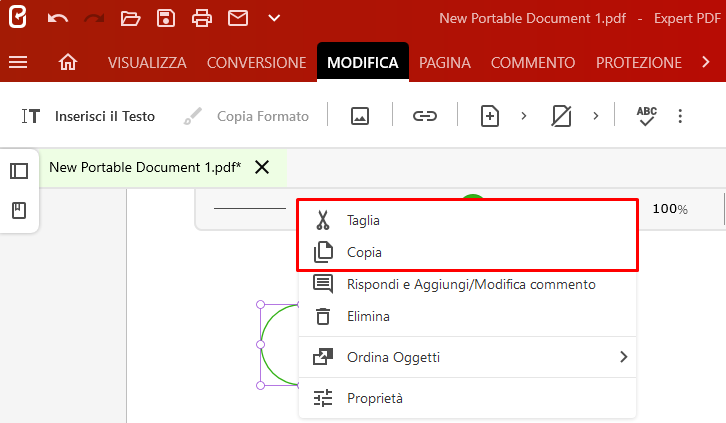Open the bookmarks panel icon

point(19,211)
